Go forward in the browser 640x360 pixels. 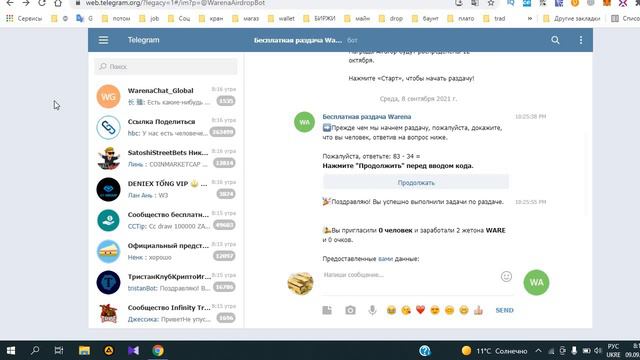click(x=26, y=3)
